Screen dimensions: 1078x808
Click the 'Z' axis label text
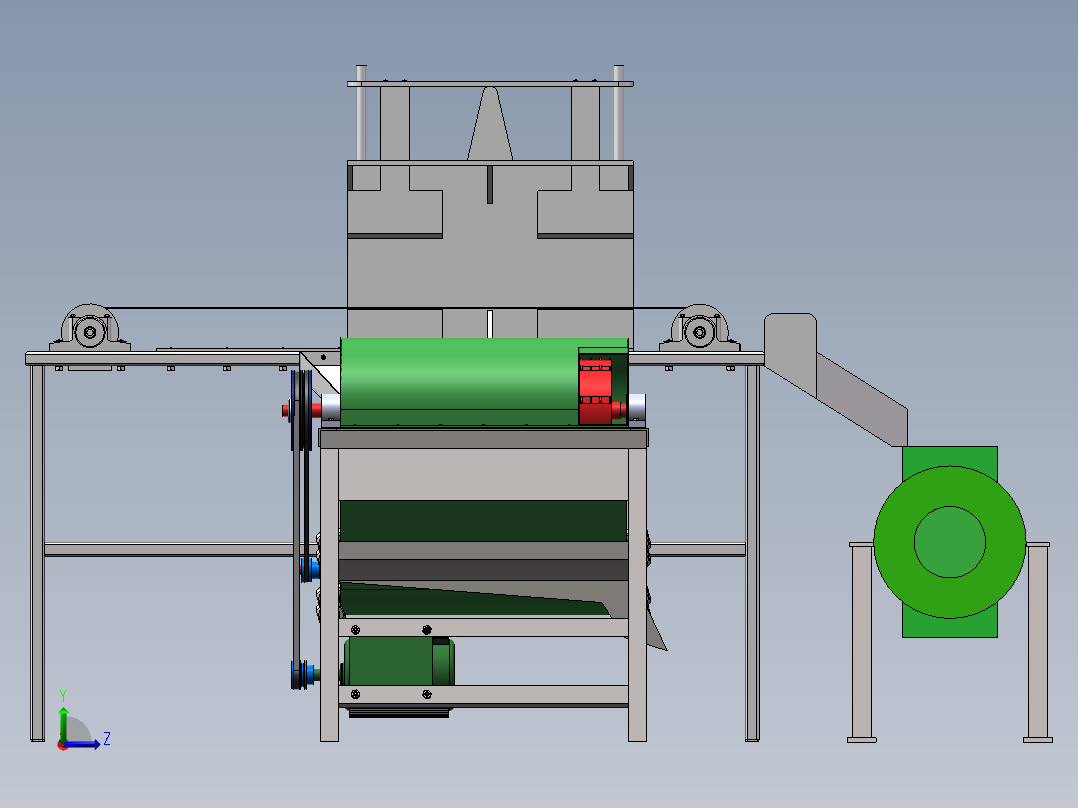[107, 739]
